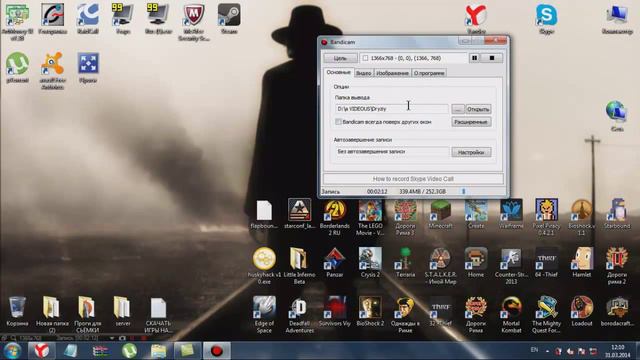Launch Borderlands 2 RU shortcut
The image size is (640, 360).
tap(335, 217)
